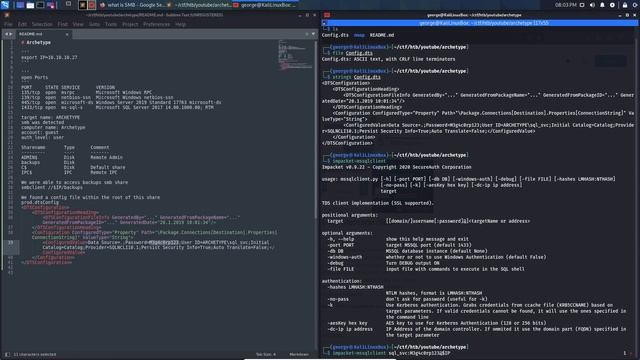Screen dimensions: 640x360
Task: Click the side bar toggle icon in the status bar
Action: click(x=7, y=354)
